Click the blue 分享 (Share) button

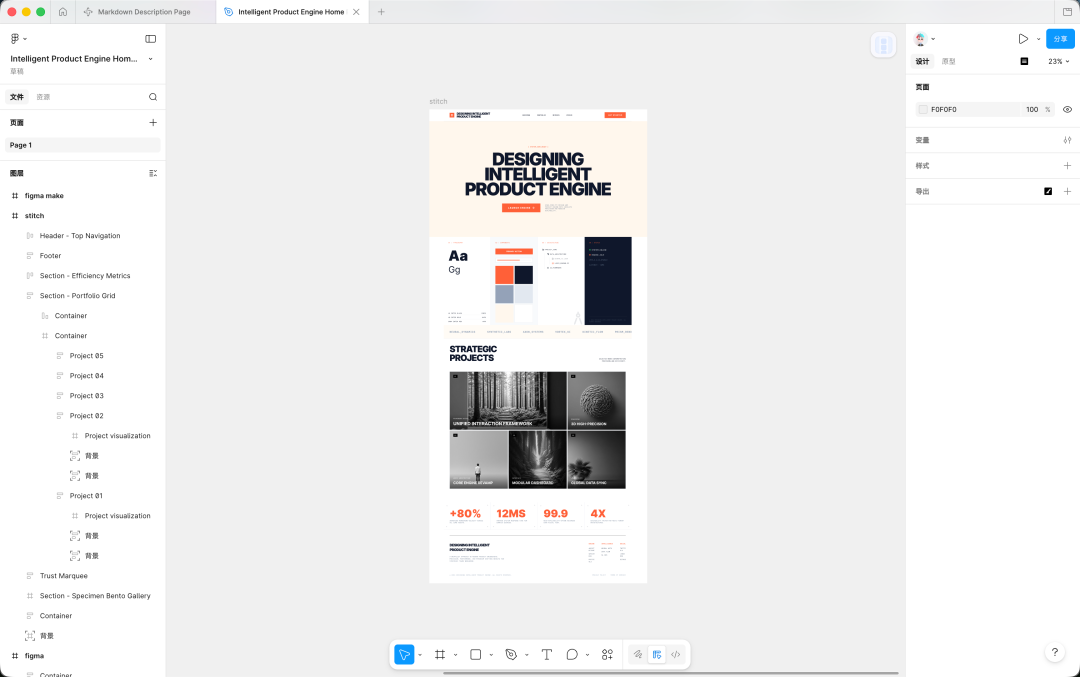coord(1060,39)
